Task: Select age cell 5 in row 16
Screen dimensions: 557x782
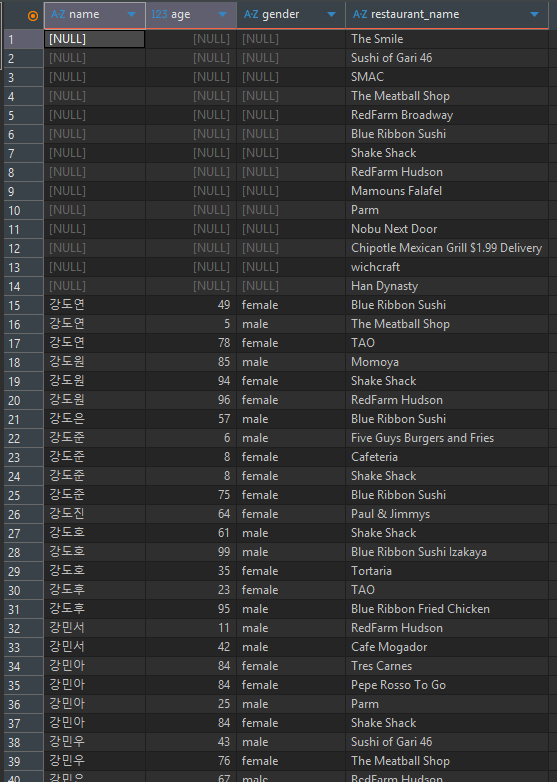Action: (191, 324)
